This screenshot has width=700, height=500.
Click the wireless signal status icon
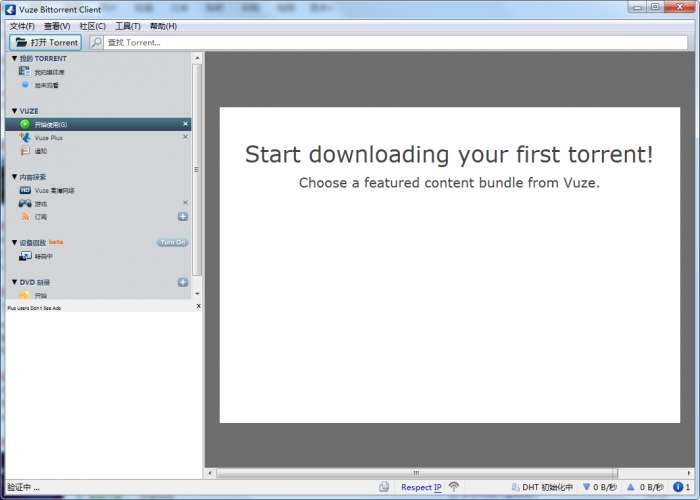[454, 487]
